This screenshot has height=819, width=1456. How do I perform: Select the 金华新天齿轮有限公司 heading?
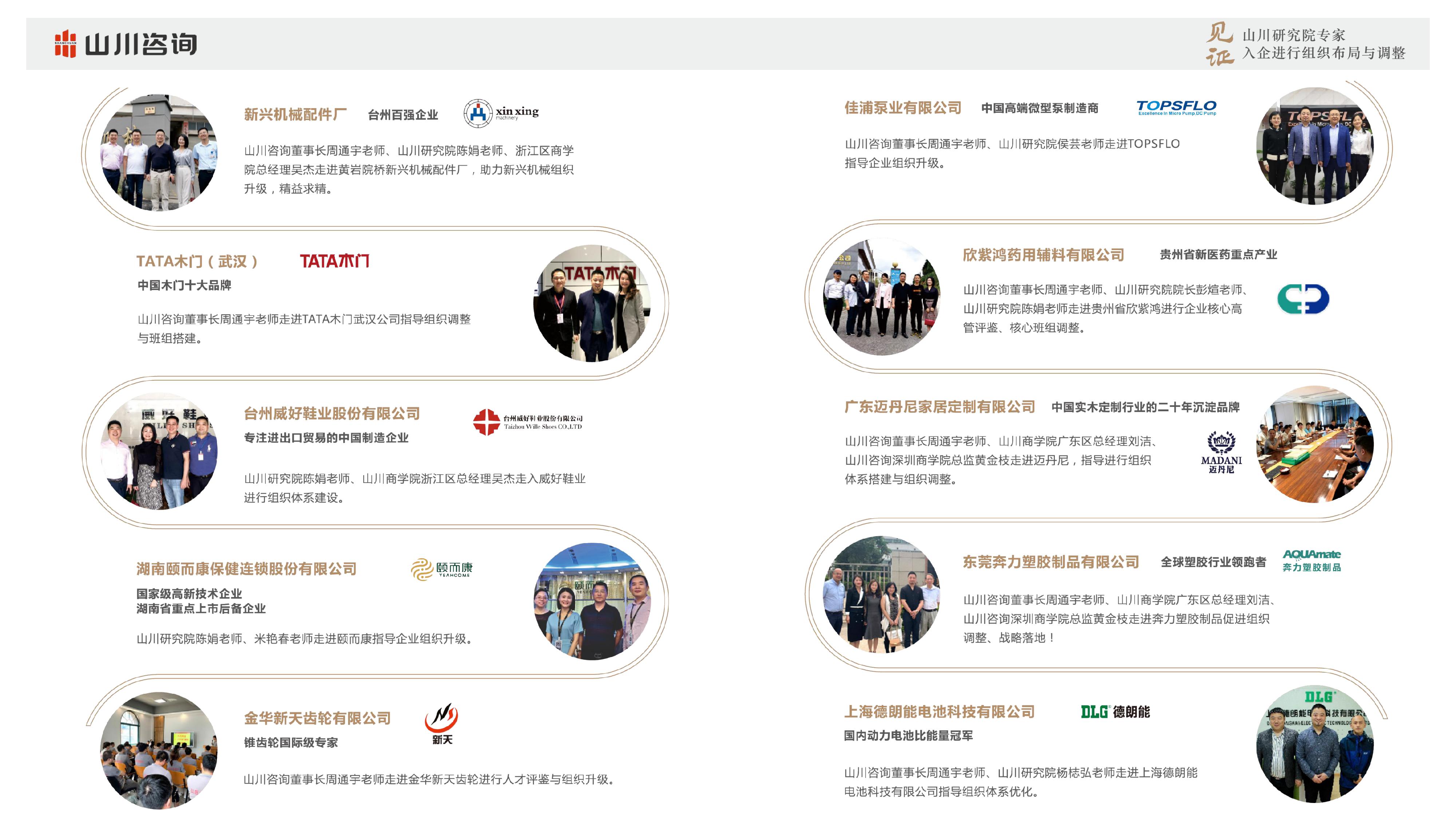[x=317, y=718]
